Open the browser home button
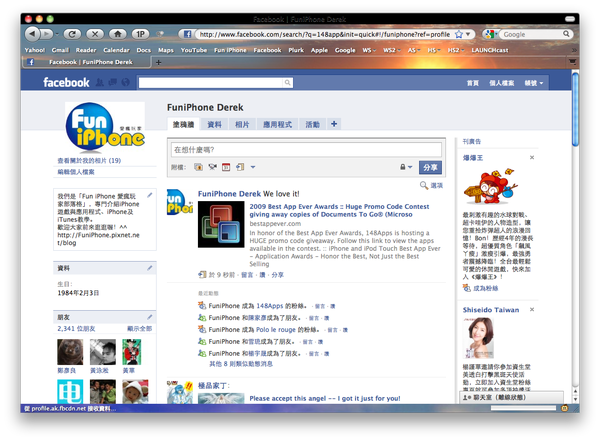The height and width of the screenshot is (441, 600). 118,34
